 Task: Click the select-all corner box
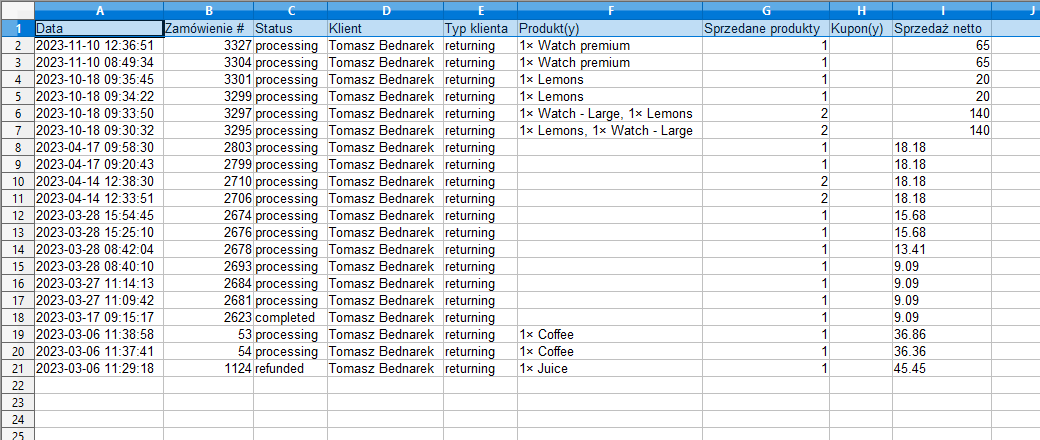tap(17, 11)
